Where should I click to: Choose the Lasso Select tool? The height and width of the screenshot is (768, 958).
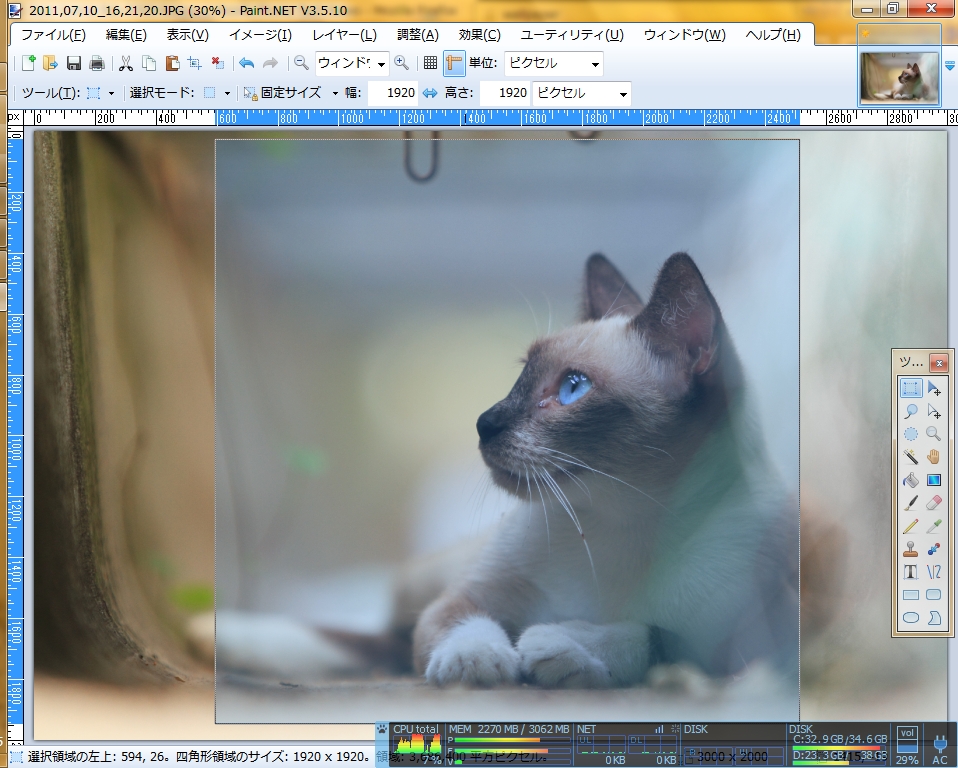910,411
